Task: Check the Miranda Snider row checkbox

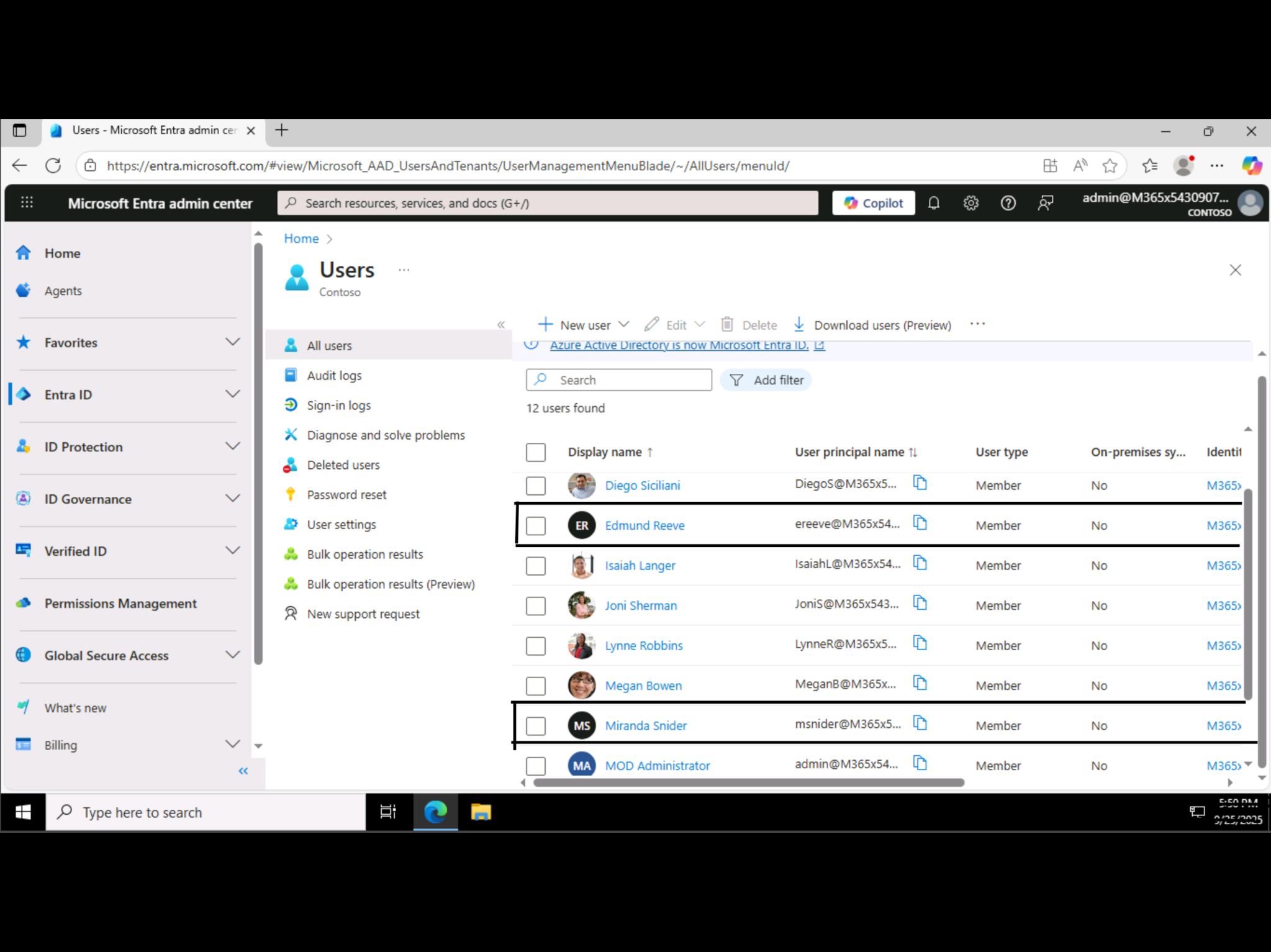Action: [535, 725]
